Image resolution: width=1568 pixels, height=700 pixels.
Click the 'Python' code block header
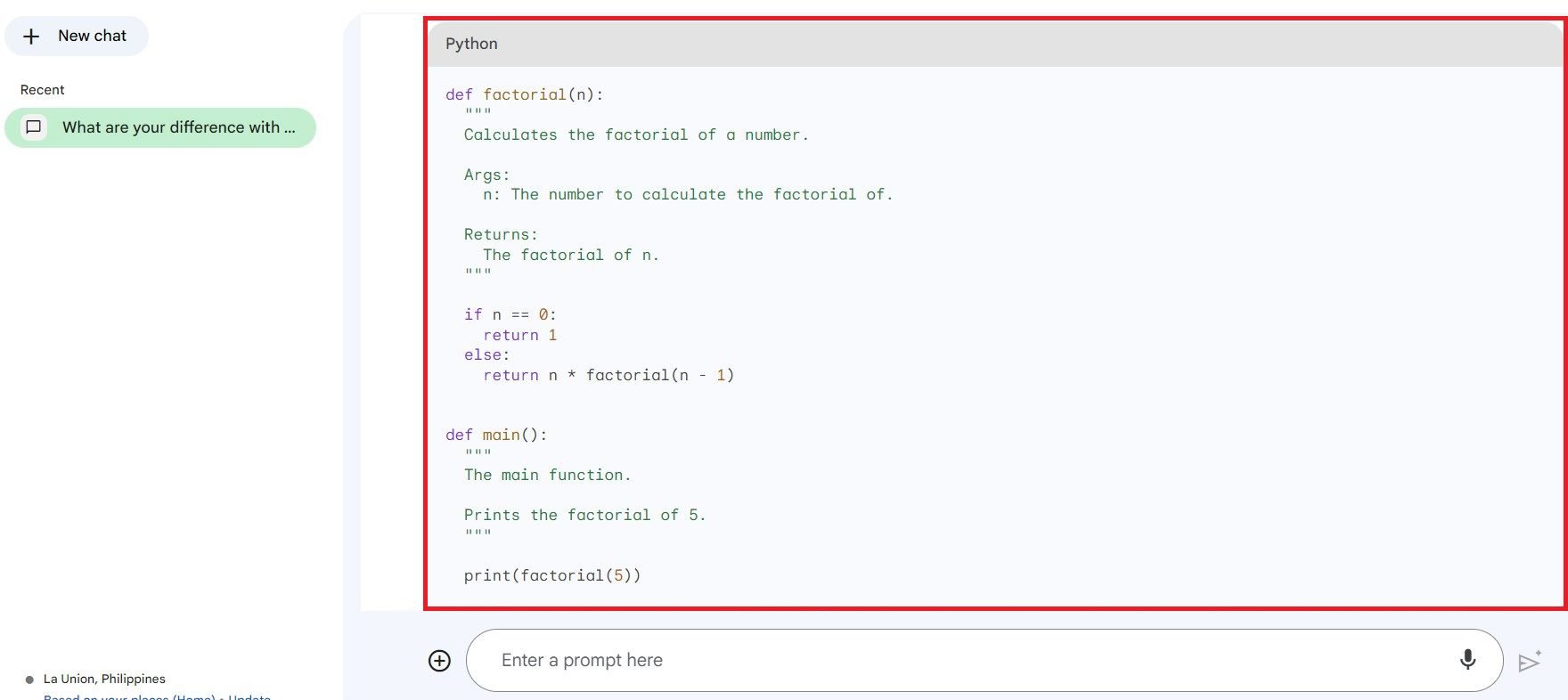pos(994,44)
